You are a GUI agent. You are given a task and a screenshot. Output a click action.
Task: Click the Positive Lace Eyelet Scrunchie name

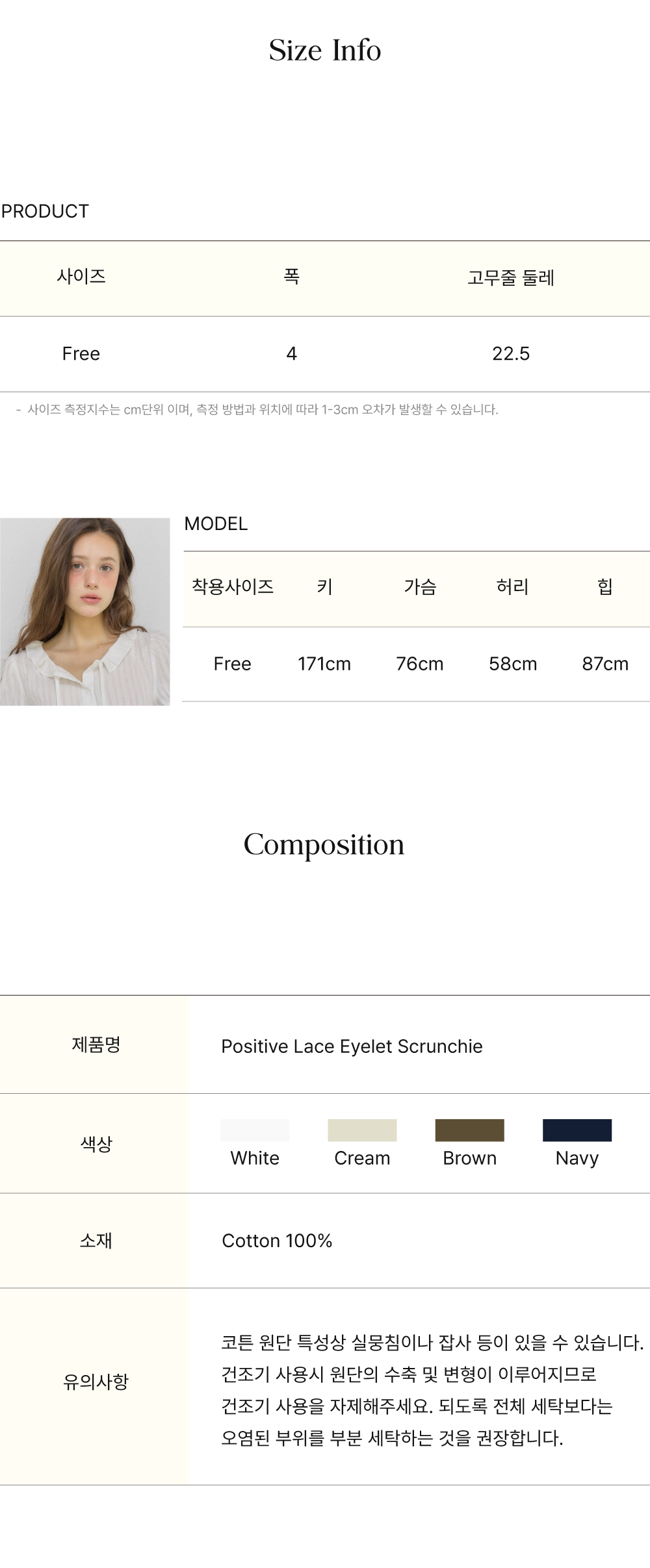pyautogui.click(x=352, y=1046)
